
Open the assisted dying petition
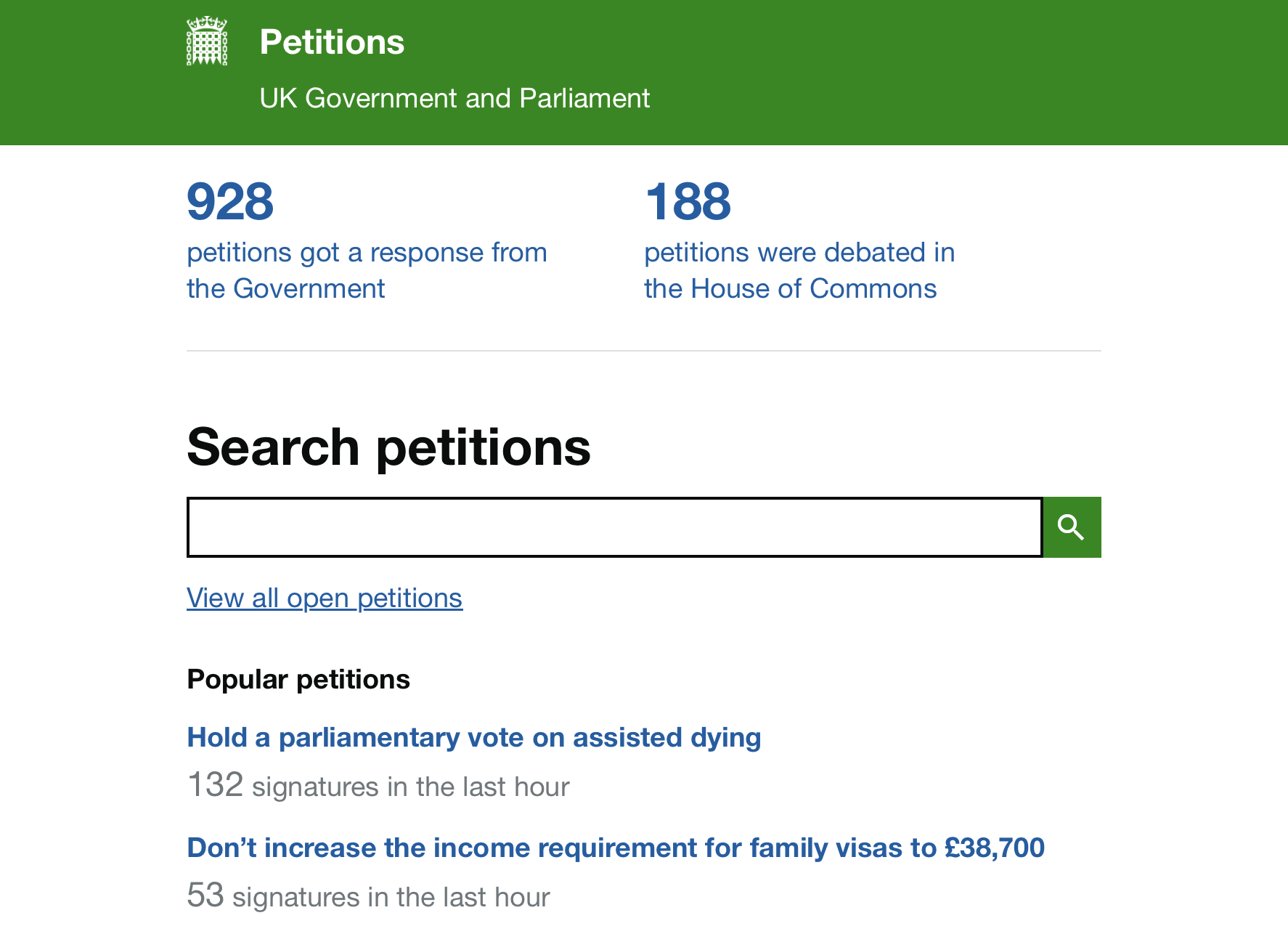[473, 737]
